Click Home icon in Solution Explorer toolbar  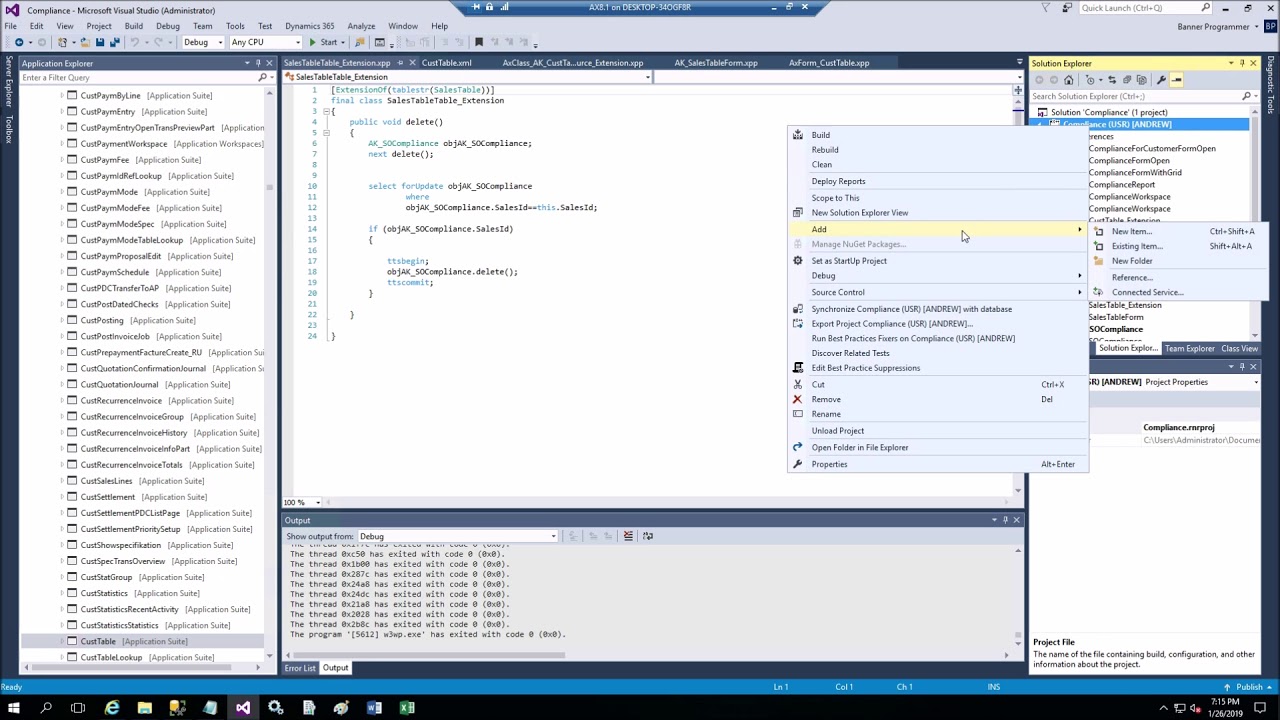click(x=1069, y=80)
